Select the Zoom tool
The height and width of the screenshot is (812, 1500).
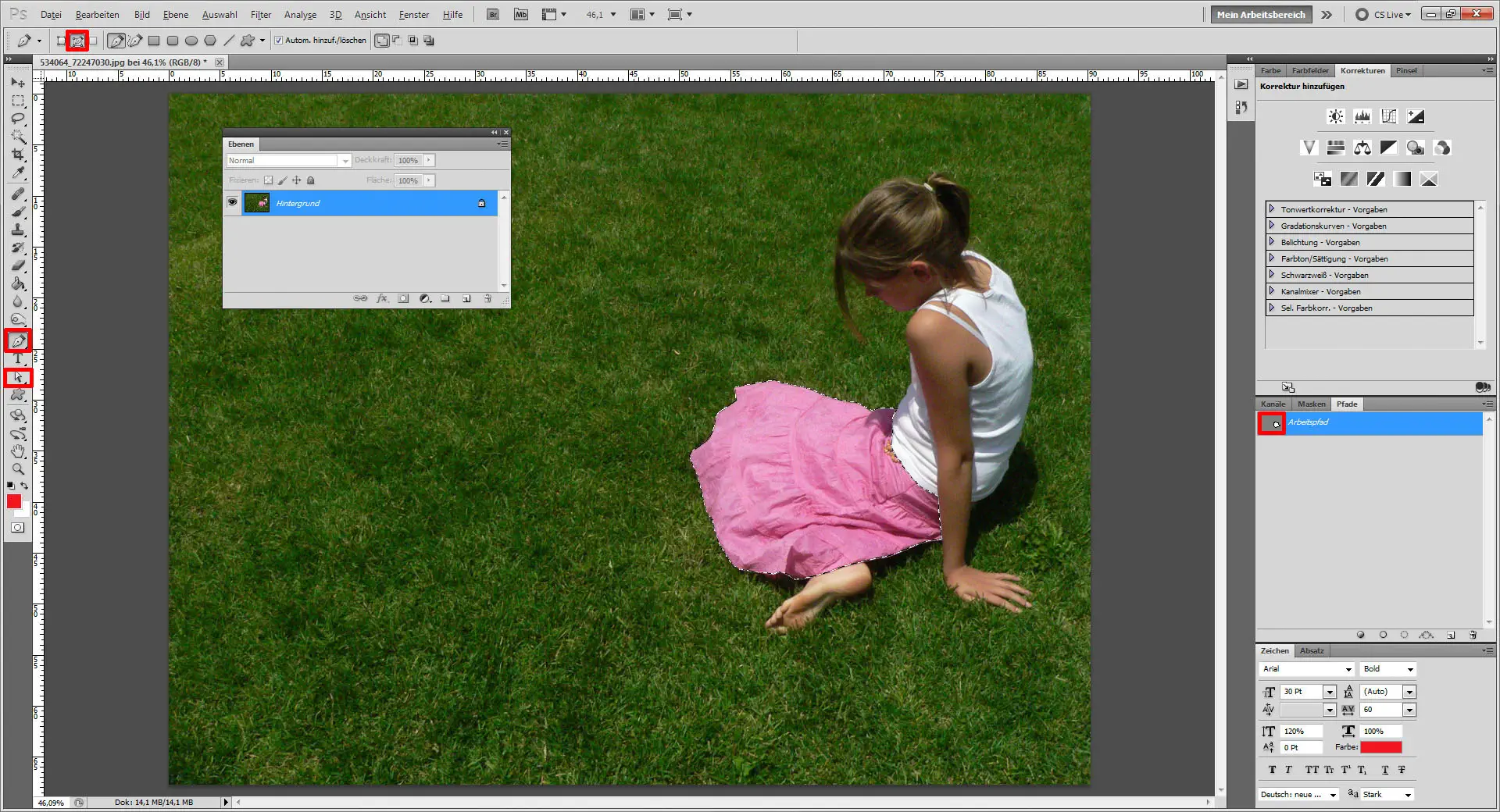point(19,469)
